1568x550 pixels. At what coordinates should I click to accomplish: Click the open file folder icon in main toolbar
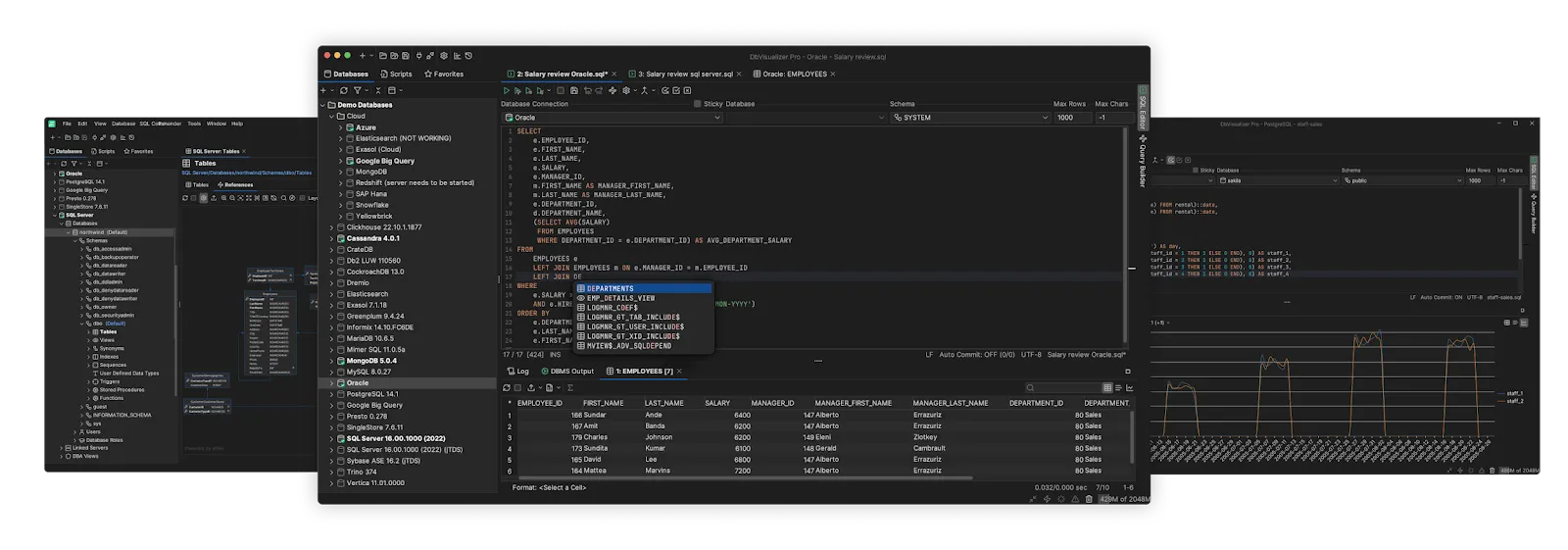tap(382, 56)
